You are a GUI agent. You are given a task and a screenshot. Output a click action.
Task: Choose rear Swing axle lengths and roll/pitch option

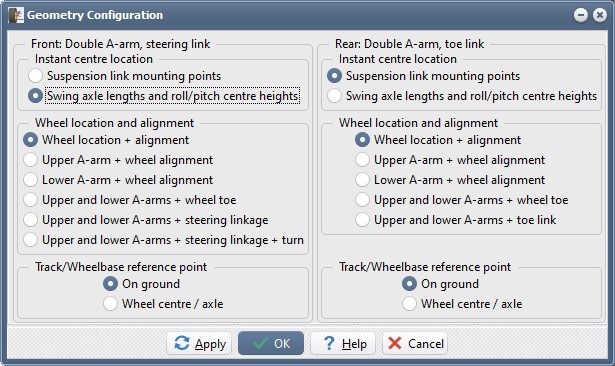462,96
